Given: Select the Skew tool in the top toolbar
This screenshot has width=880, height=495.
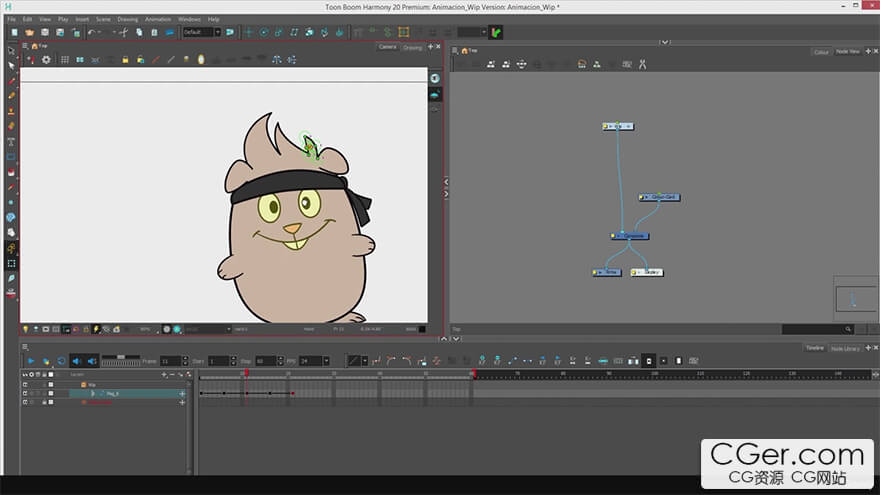Looking at the screenshot, I should point(294,33).
